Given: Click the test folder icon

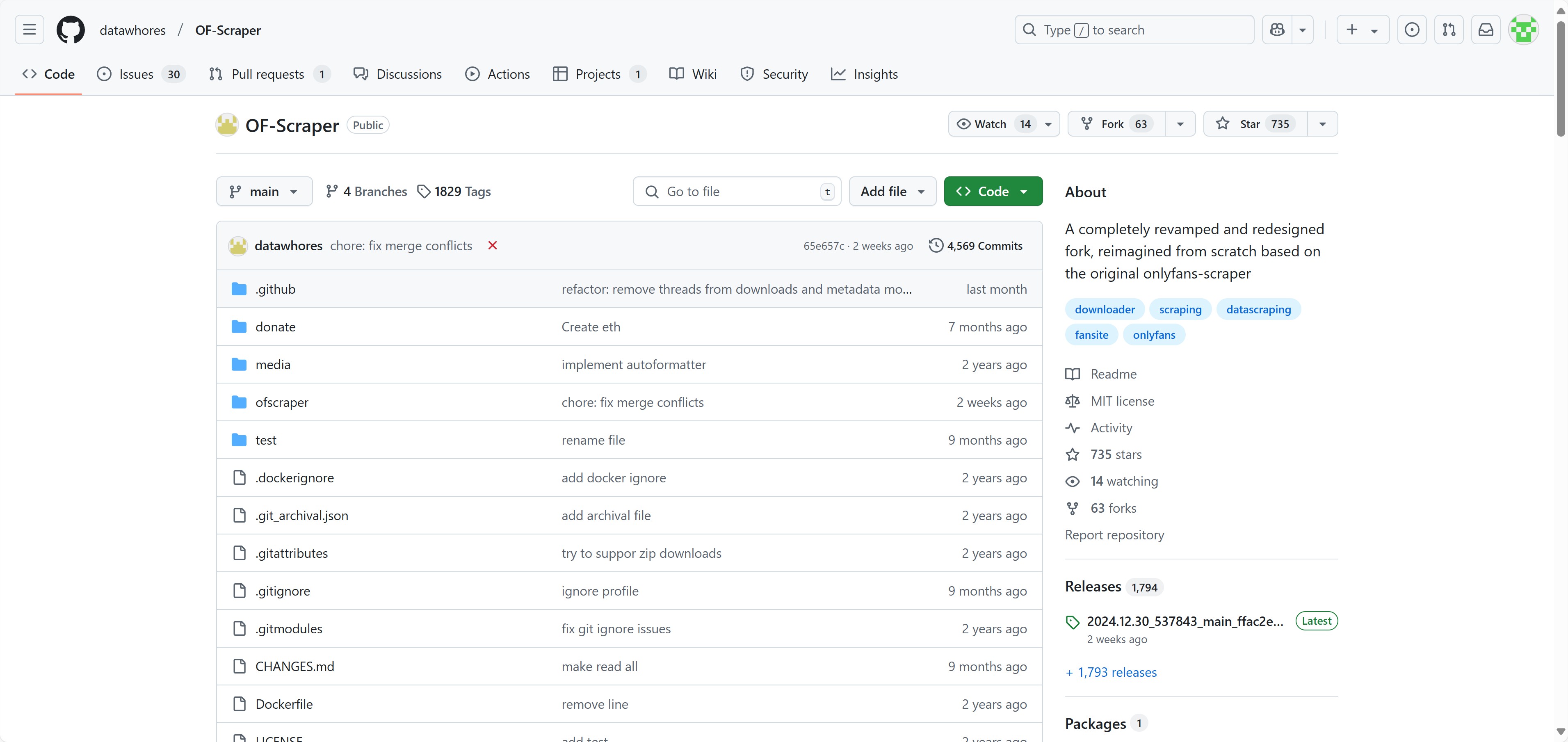Looking at the screenshot, I should (239, 440).
